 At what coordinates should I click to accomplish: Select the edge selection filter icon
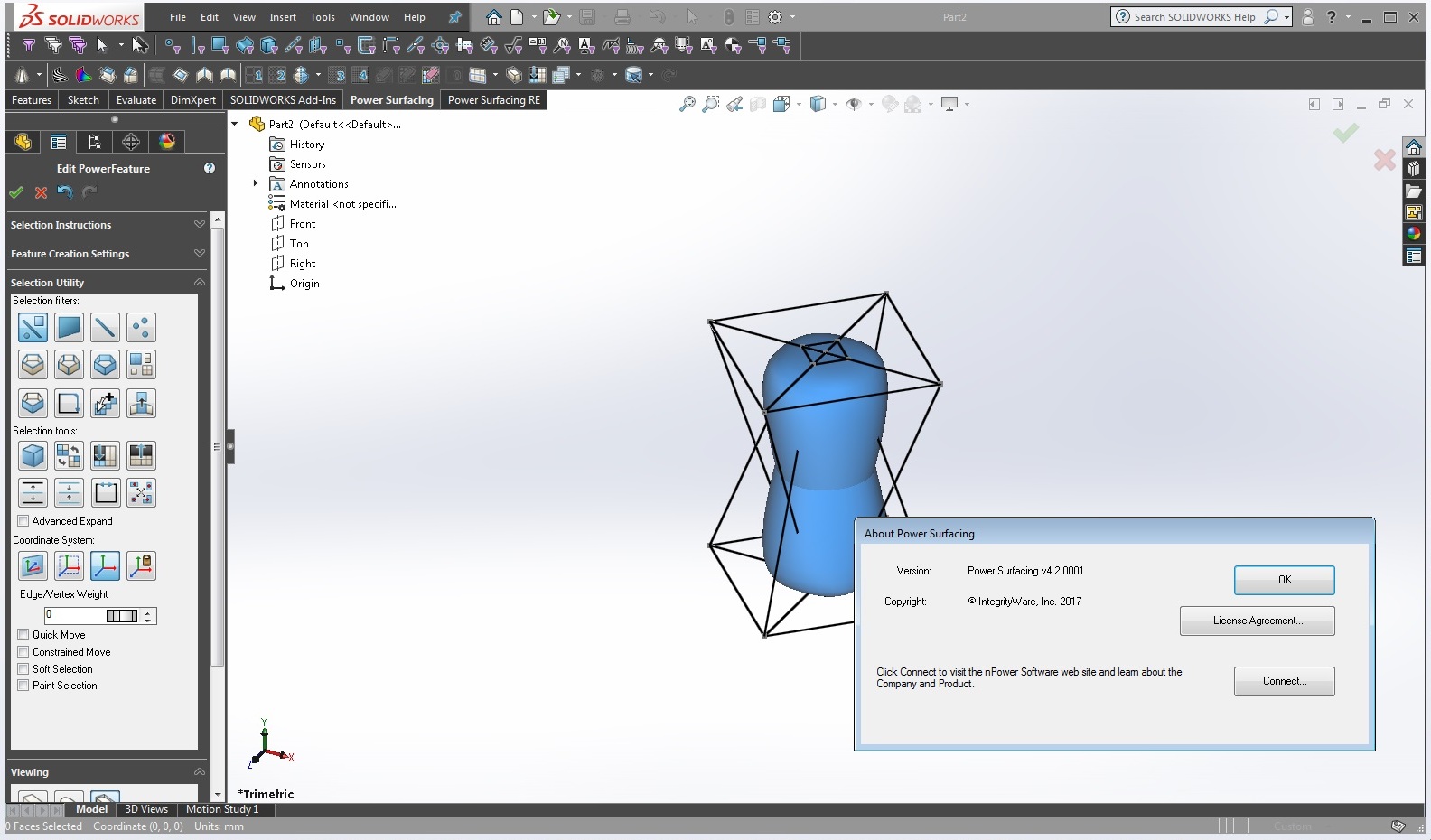tap(105, 328)
